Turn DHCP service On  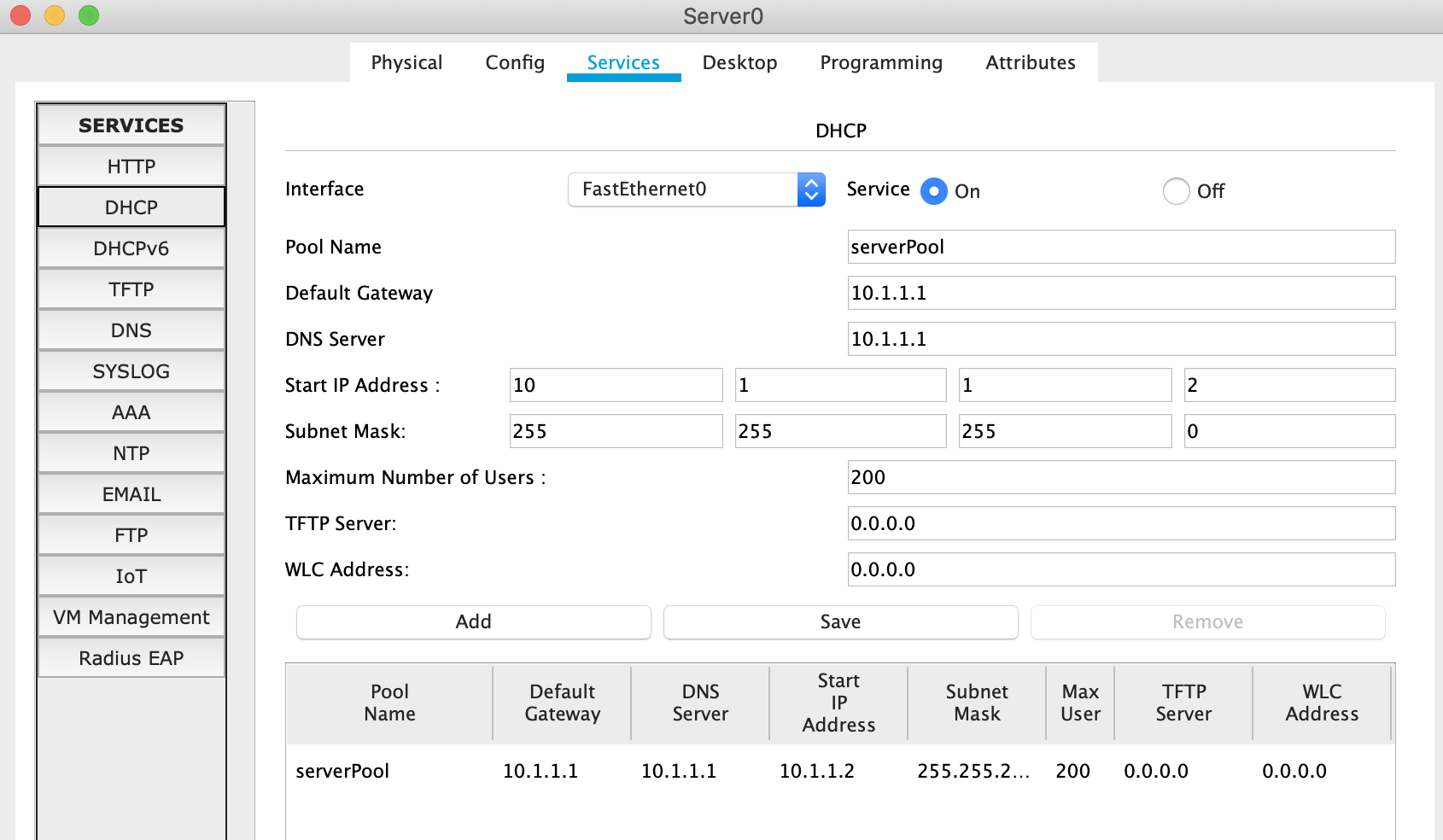934,191
